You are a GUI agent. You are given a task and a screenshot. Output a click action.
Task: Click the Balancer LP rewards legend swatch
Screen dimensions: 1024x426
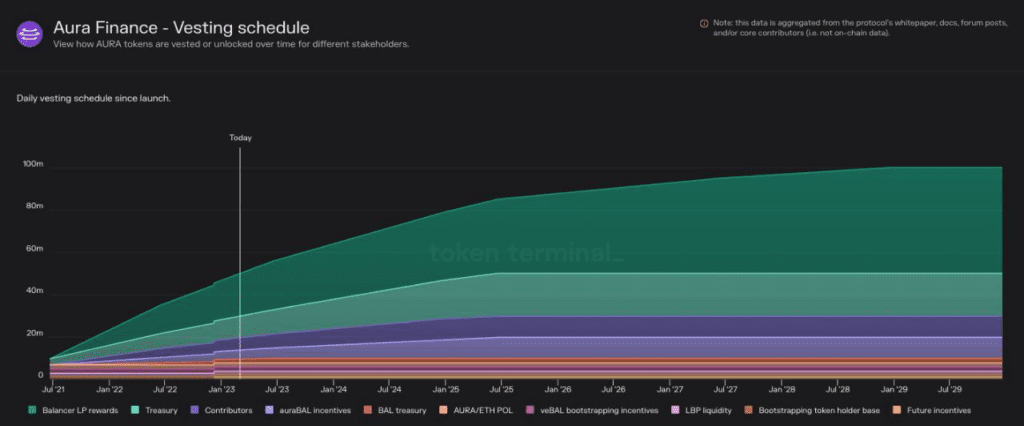[x=32, y=410]
